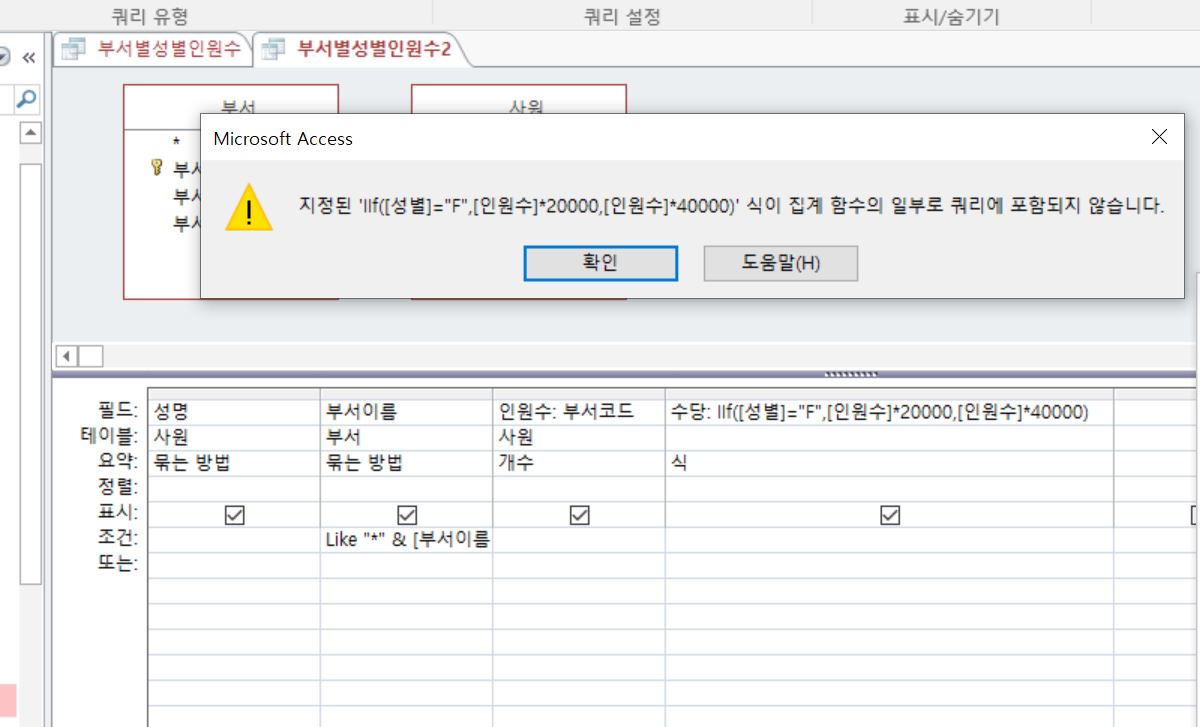Click the left arrow of the horizontal scrollbar
The width and height of the screenshot is (1200, 727).
click(68, 356)
